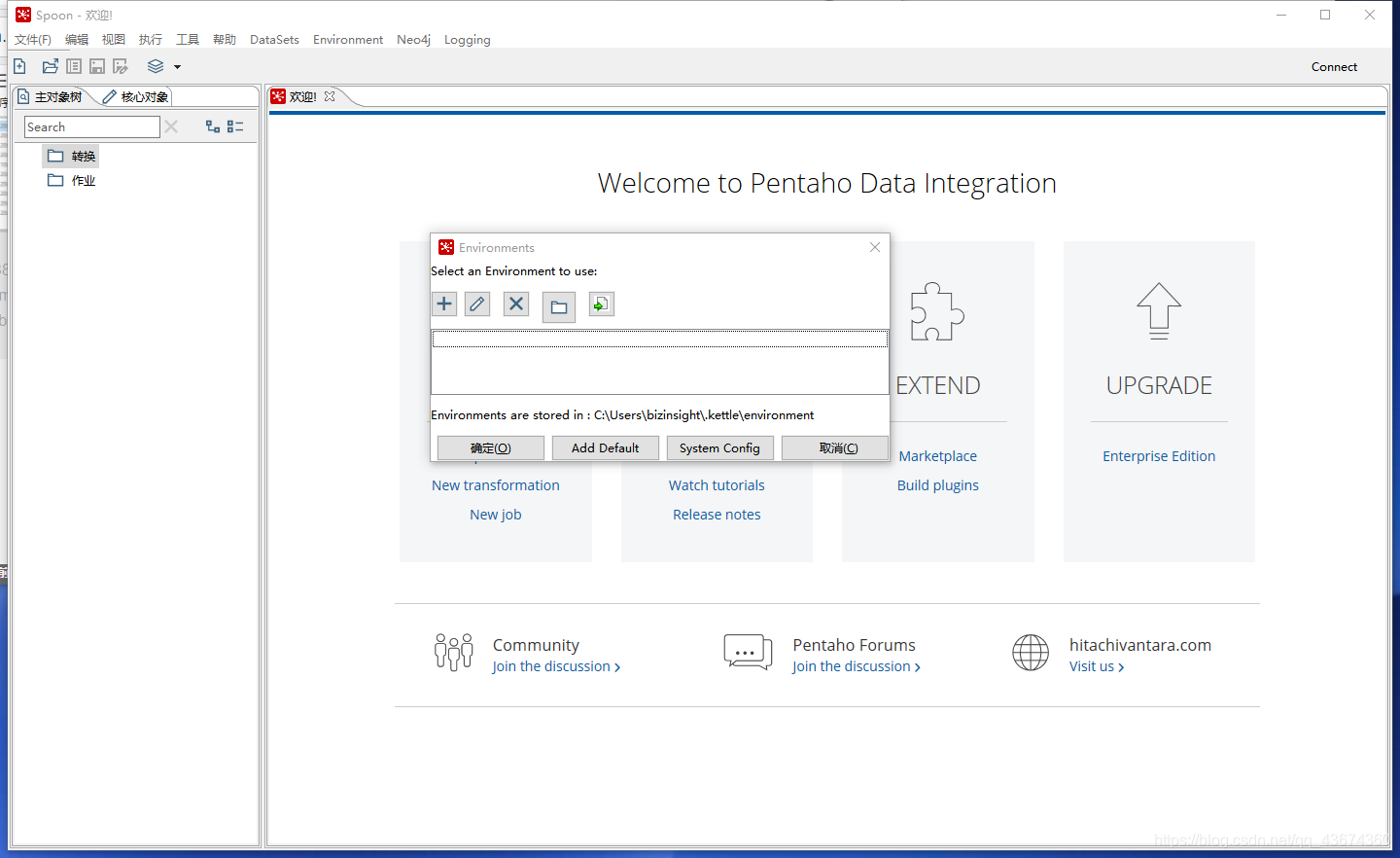Close the 欢迎! tab
Screen dimensions: 1400x858
[x=330, y=96]
